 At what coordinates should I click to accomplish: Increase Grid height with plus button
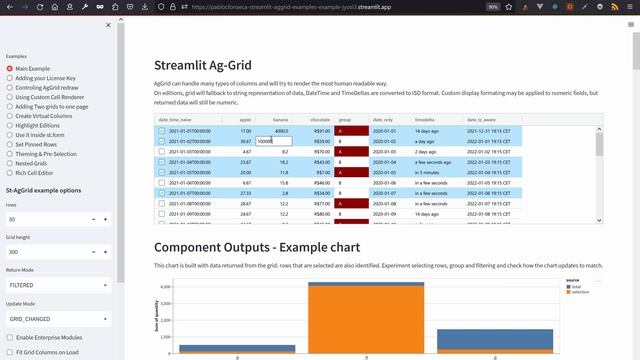(x=105, y=252)
